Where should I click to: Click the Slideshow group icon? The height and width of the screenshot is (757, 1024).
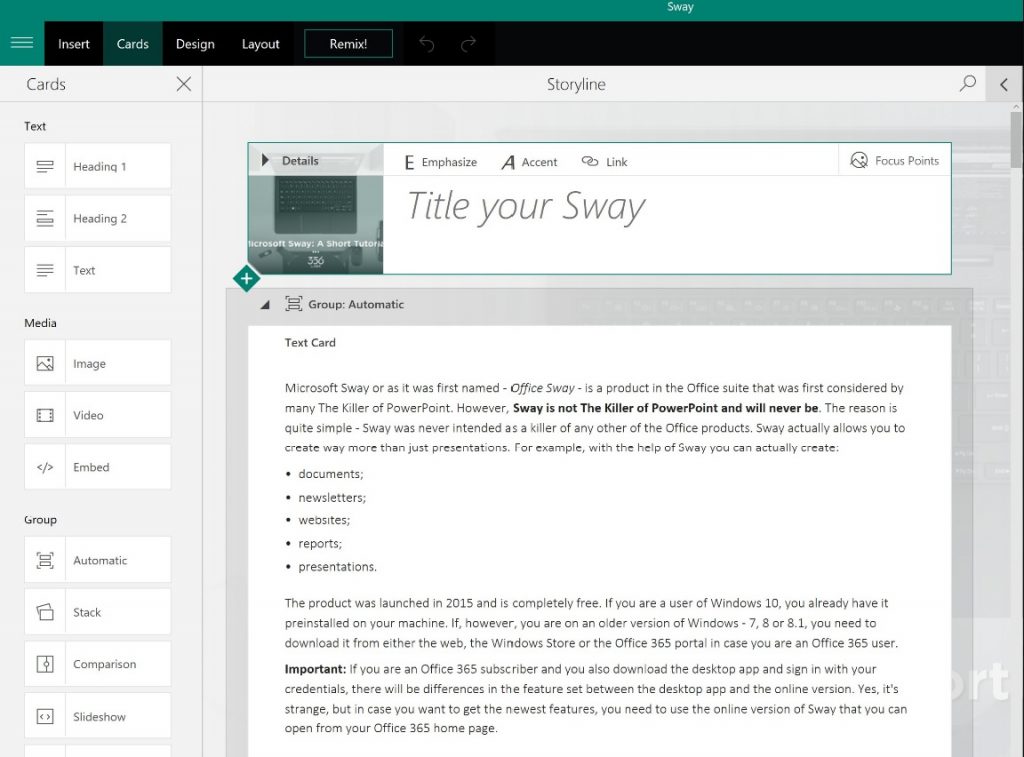45,717
